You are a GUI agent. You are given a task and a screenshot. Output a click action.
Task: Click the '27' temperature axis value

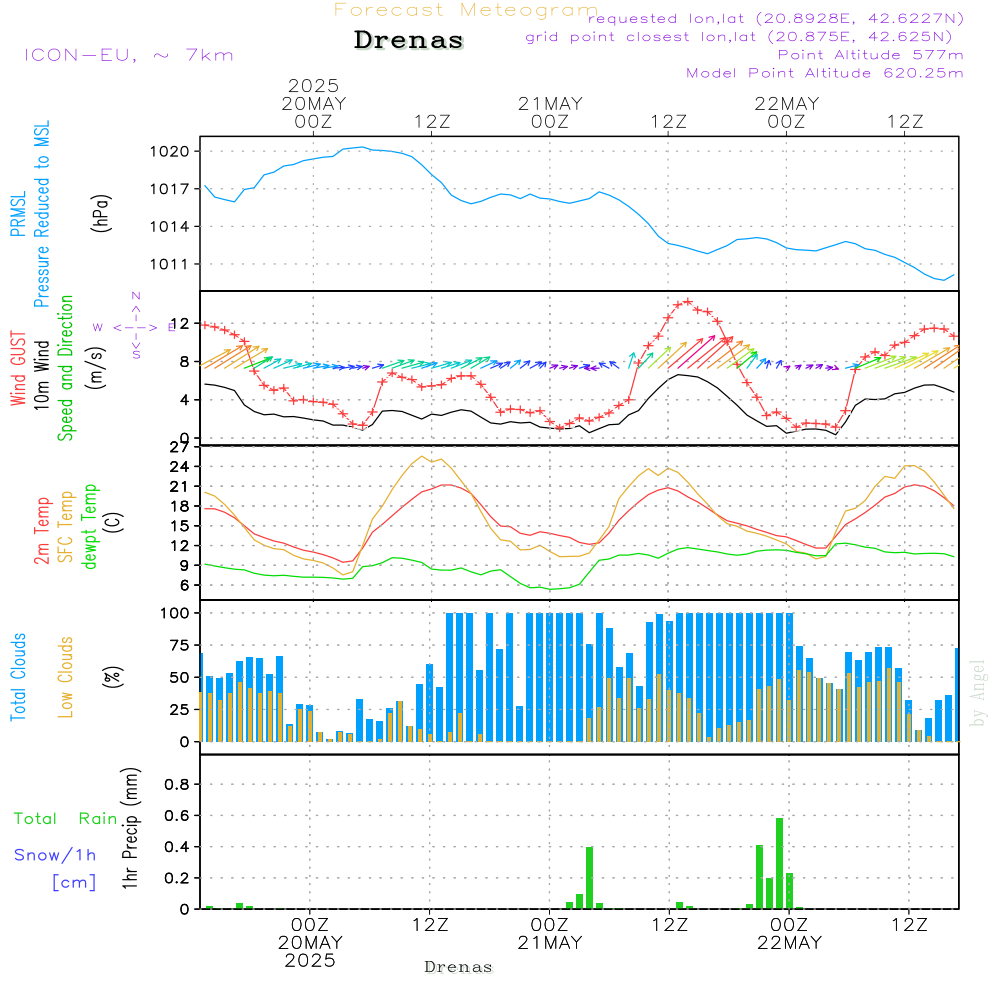coord(180,447)
